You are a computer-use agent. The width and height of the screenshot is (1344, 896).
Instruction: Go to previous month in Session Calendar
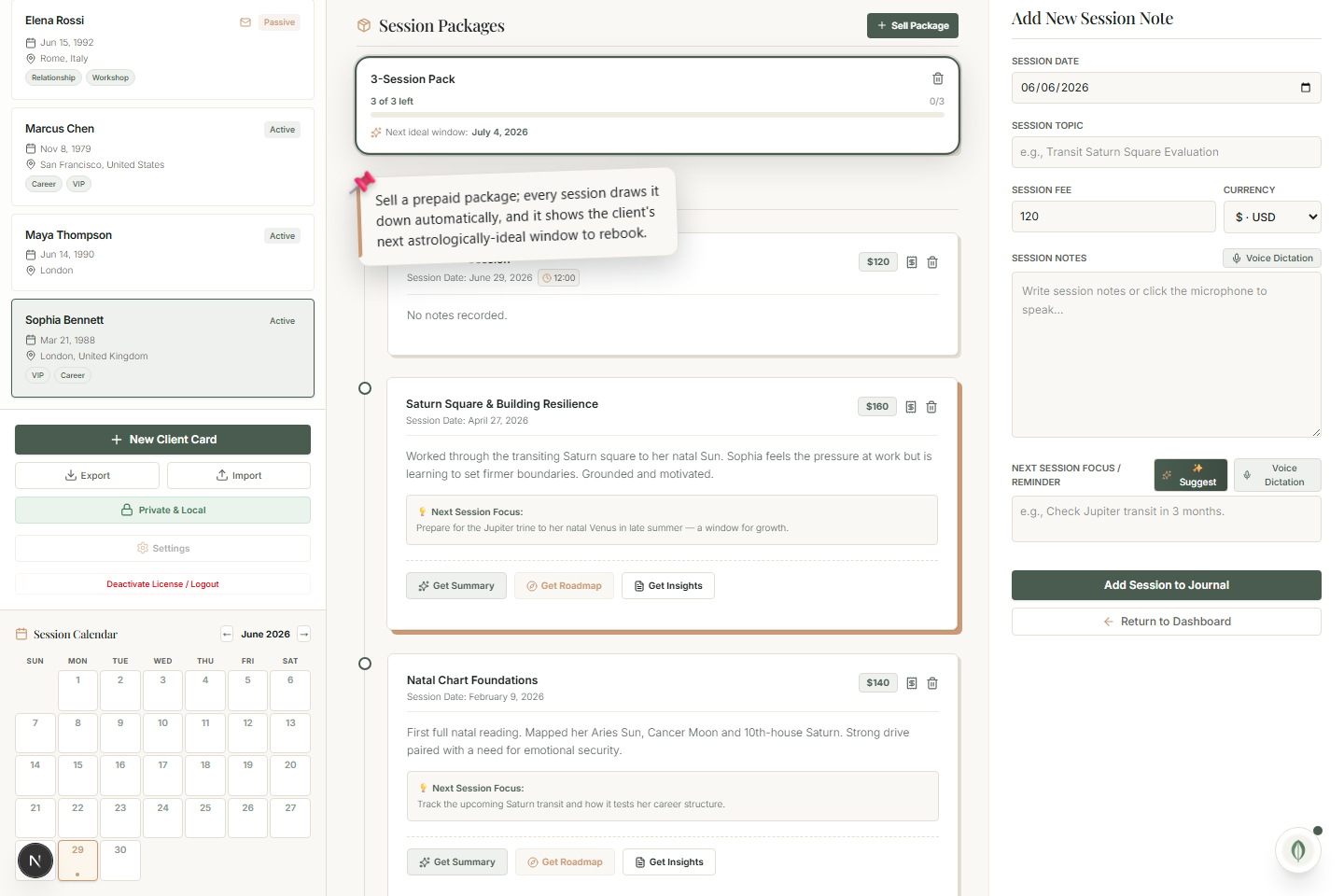point(227,634)
